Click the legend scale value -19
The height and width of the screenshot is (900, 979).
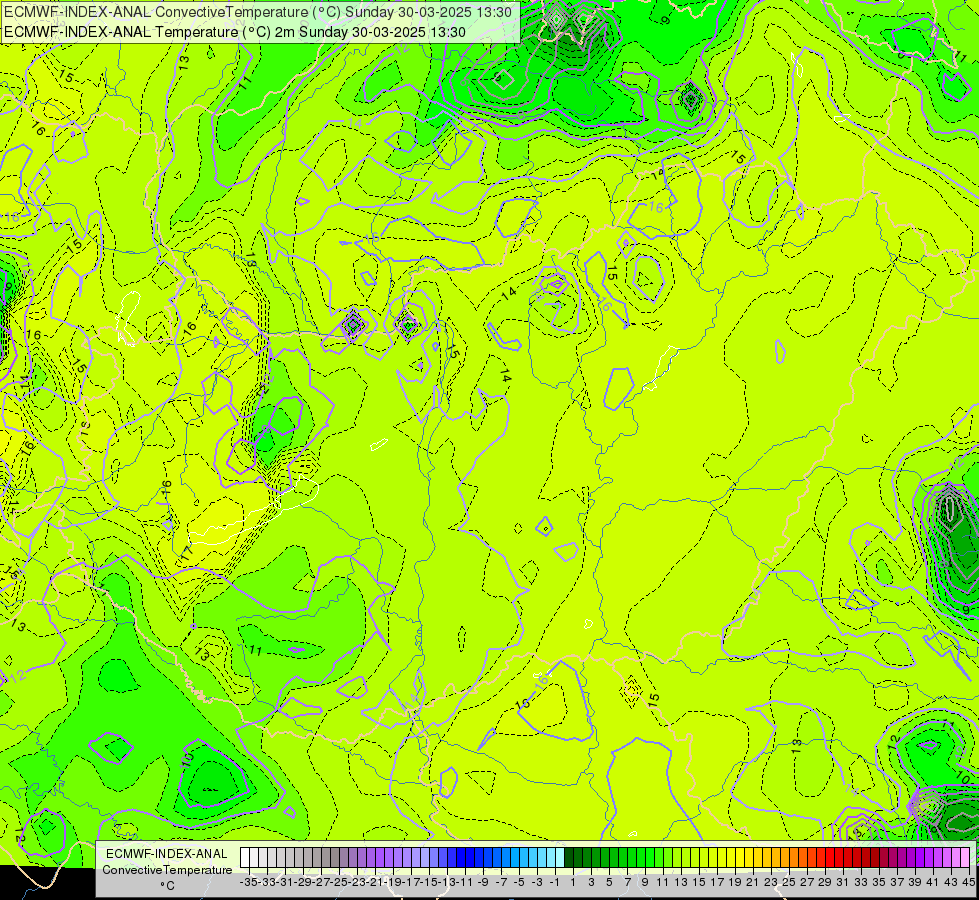393,882
